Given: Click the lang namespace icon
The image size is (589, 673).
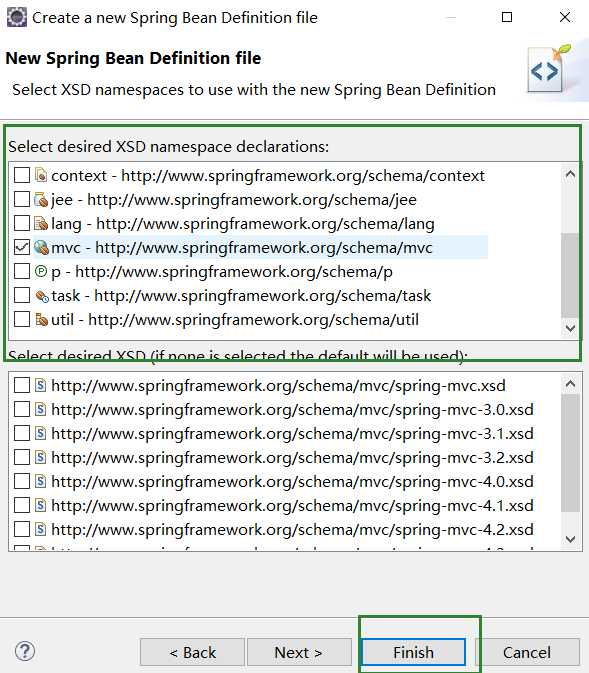Looking at the screenshot, I should [x=41, y=223].
